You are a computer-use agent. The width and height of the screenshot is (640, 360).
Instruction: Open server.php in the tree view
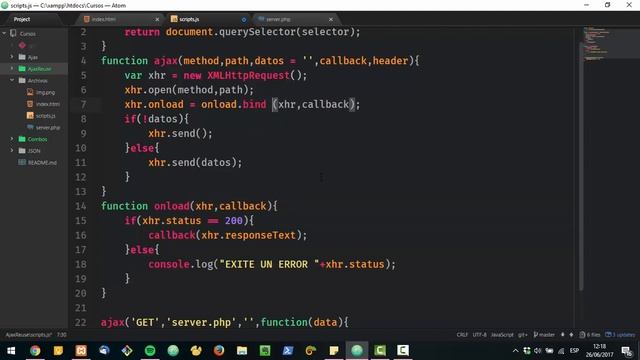pos(44,127)
